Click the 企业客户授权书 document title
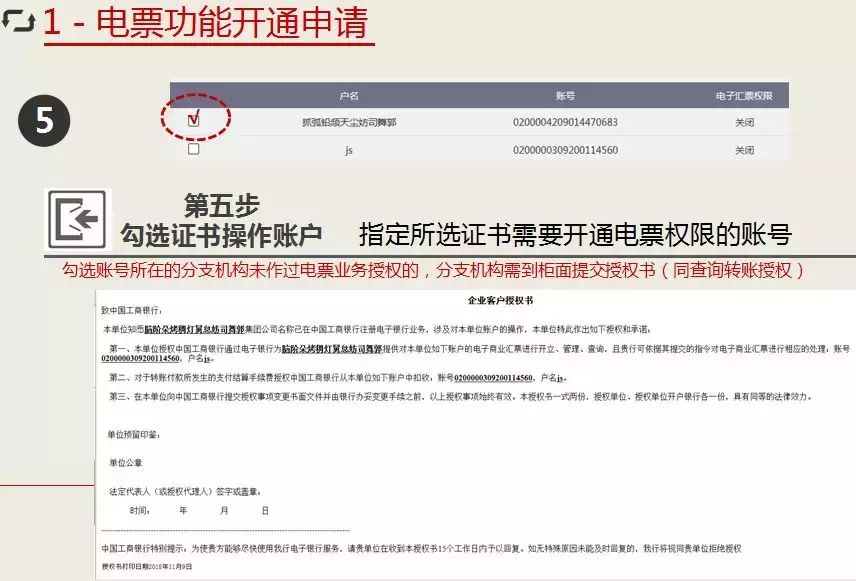The width and height of the screenshot is (856, 581). point(500,300)
